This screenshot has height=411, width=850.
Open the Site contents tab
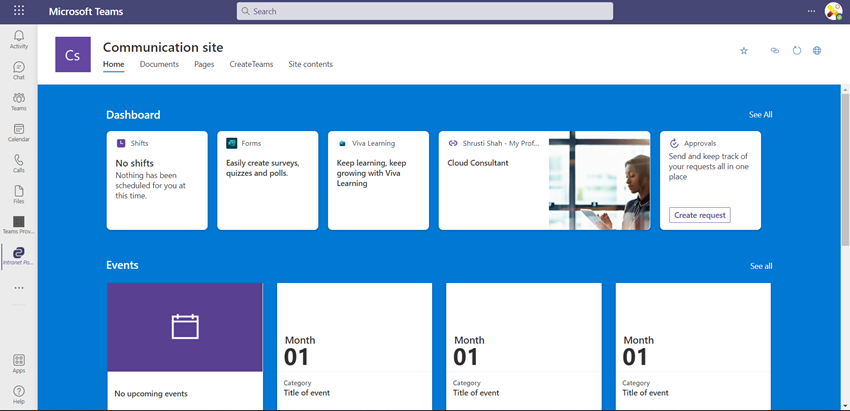click(311, 64)
